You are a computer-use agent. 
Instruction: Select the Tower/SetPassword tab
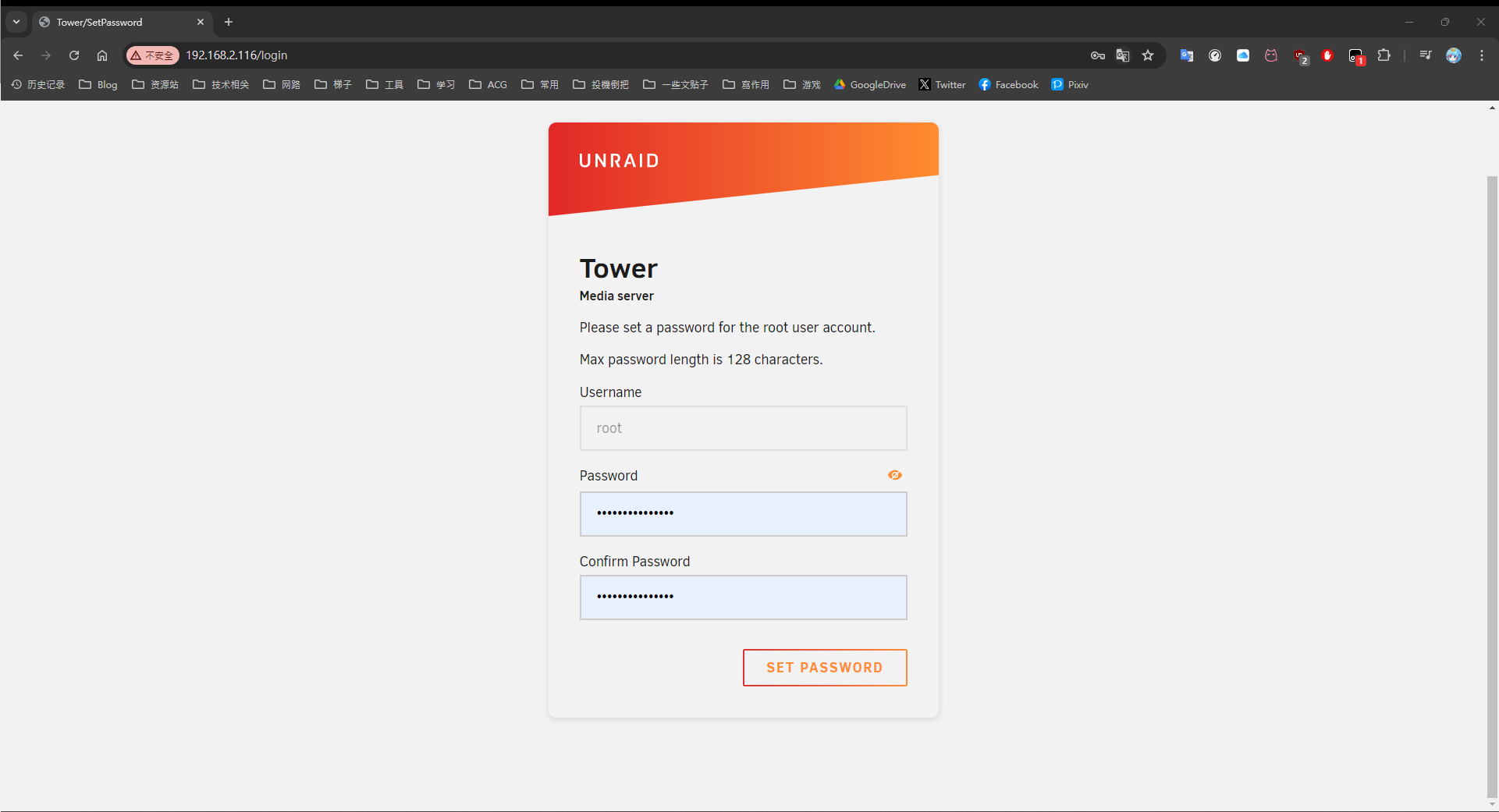coord(123,22)
